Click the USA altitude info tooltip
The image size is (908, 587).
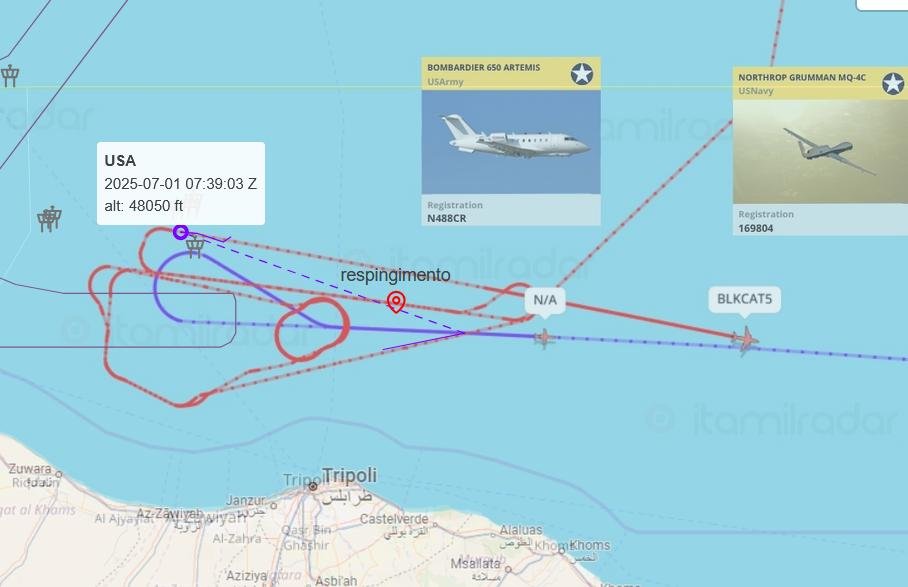(x=181, y=183)
